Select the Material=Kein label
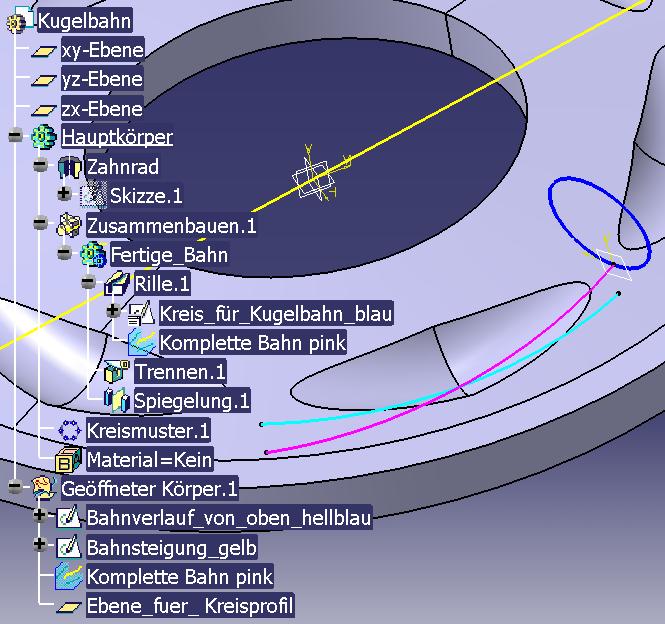 pos(149,459)
